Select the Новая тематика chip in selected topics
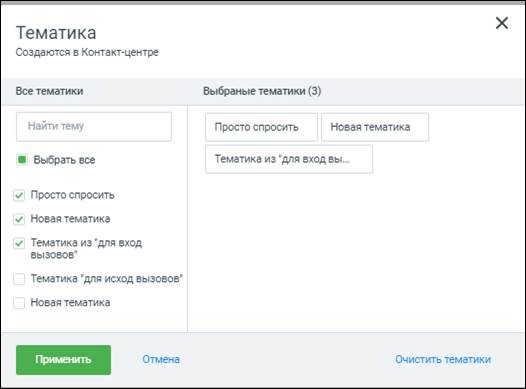The width and height of the screenshot is (526, 389). (x=375, y=127)
